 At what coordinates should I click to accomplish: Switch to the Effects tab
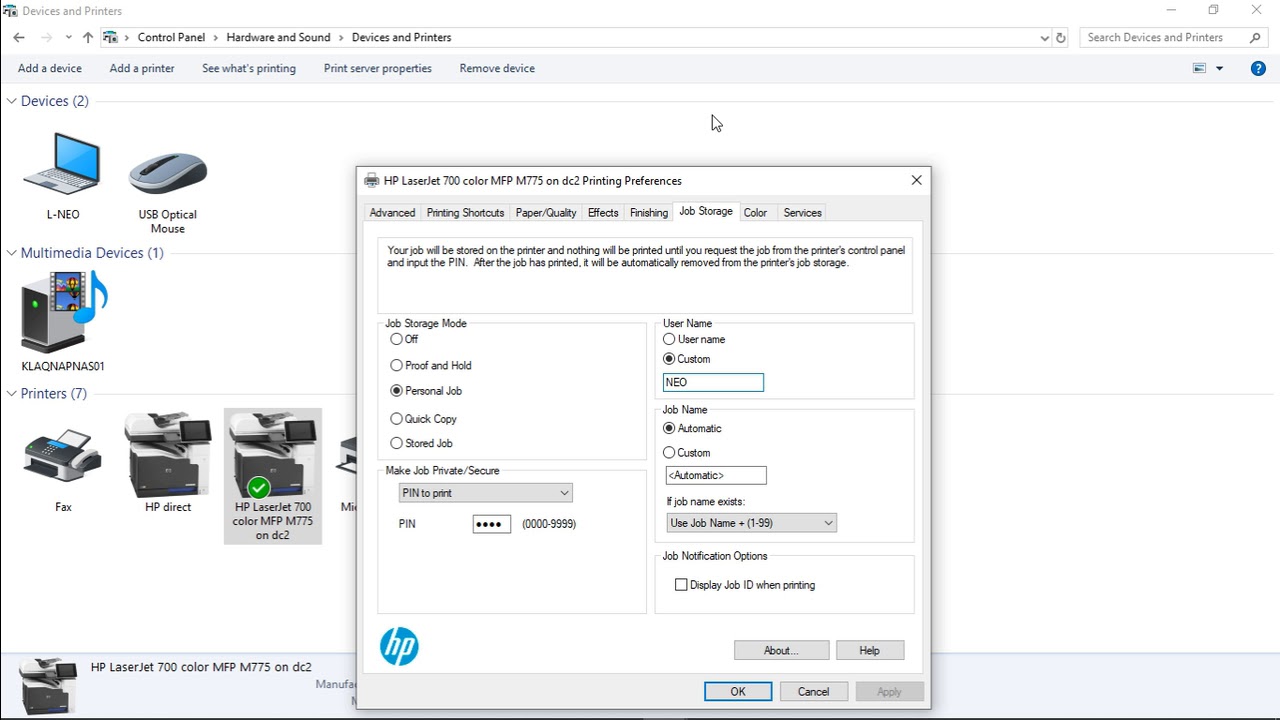click(603, 213)
